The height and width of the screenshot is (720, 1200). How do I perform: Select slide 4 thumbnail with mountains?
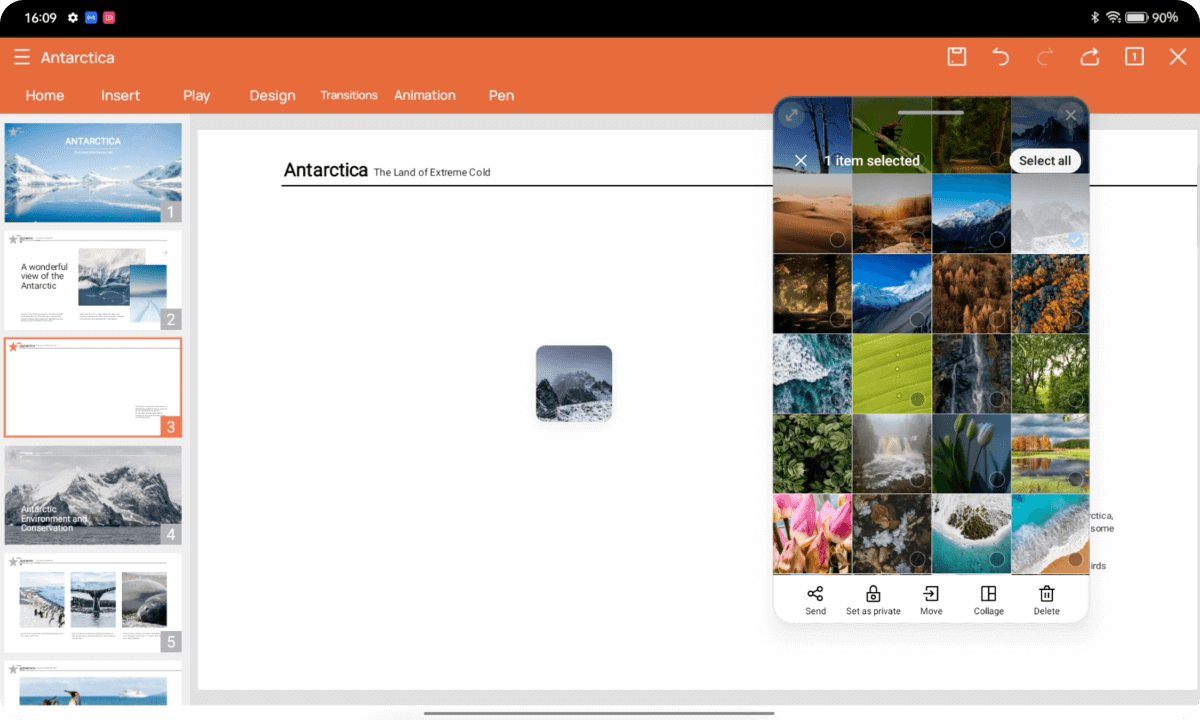pyautogui.click(x=93, y=494)
